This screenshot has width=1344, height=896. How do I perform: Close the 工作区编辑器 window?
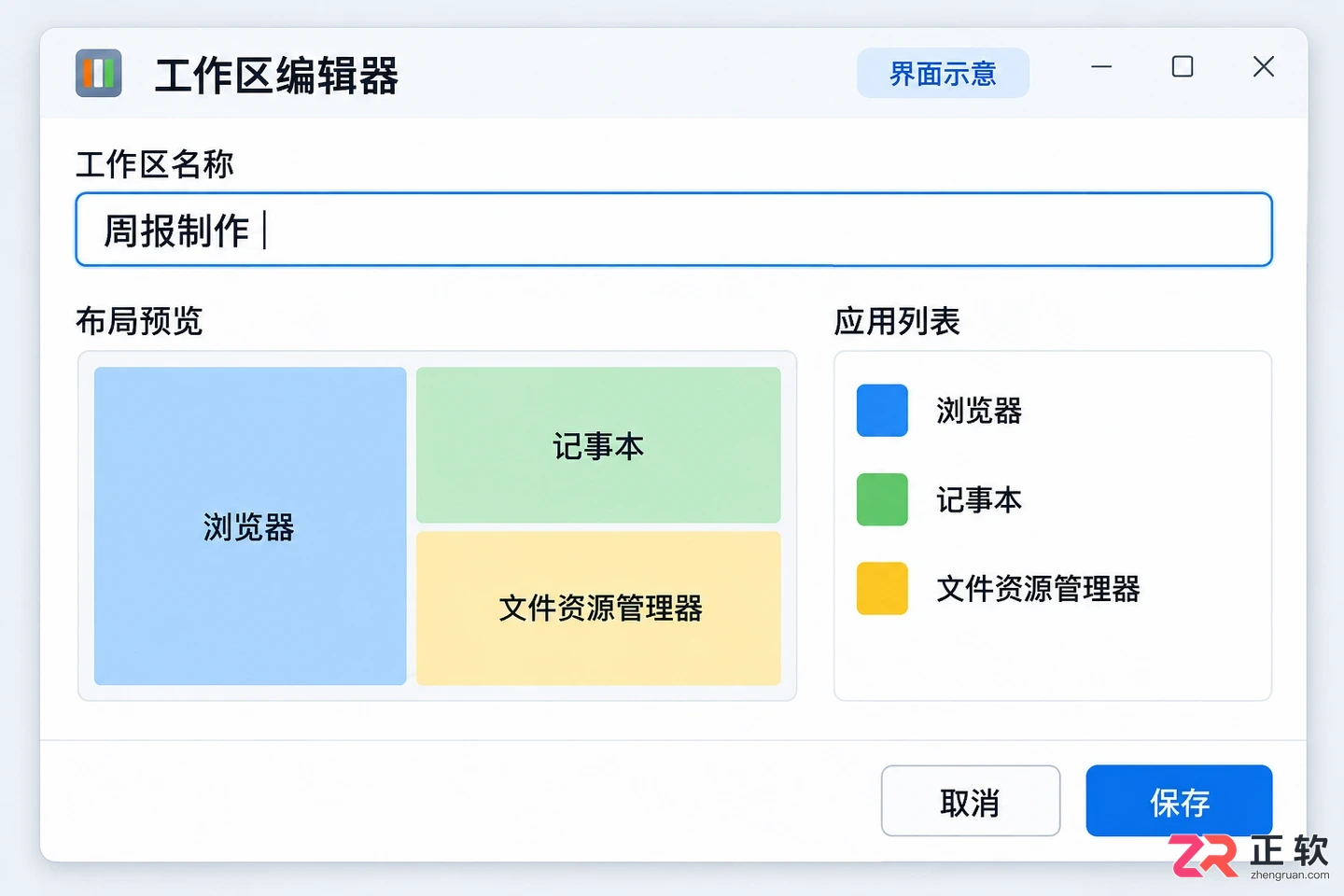pos(1264,67)
